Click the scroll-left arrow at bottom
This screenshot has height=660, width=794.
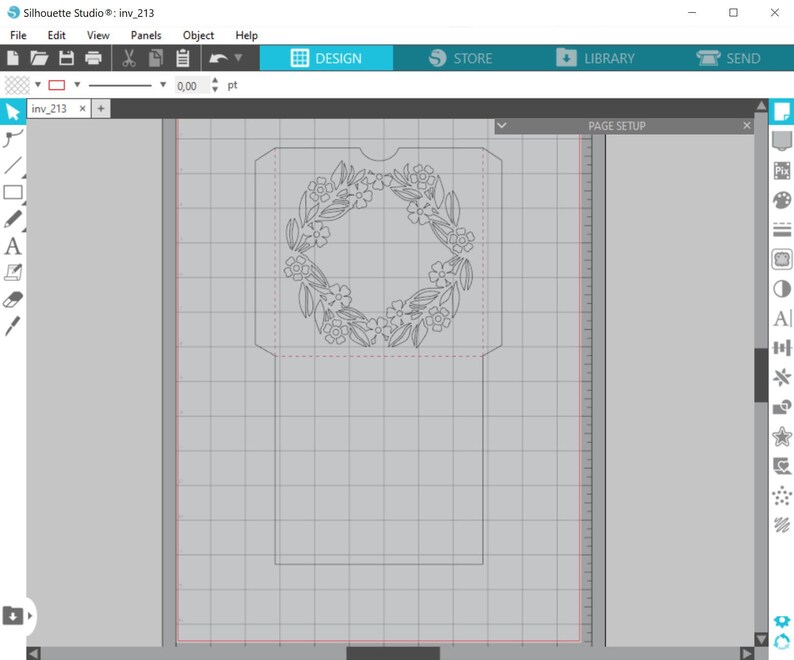tap(33, 653)
